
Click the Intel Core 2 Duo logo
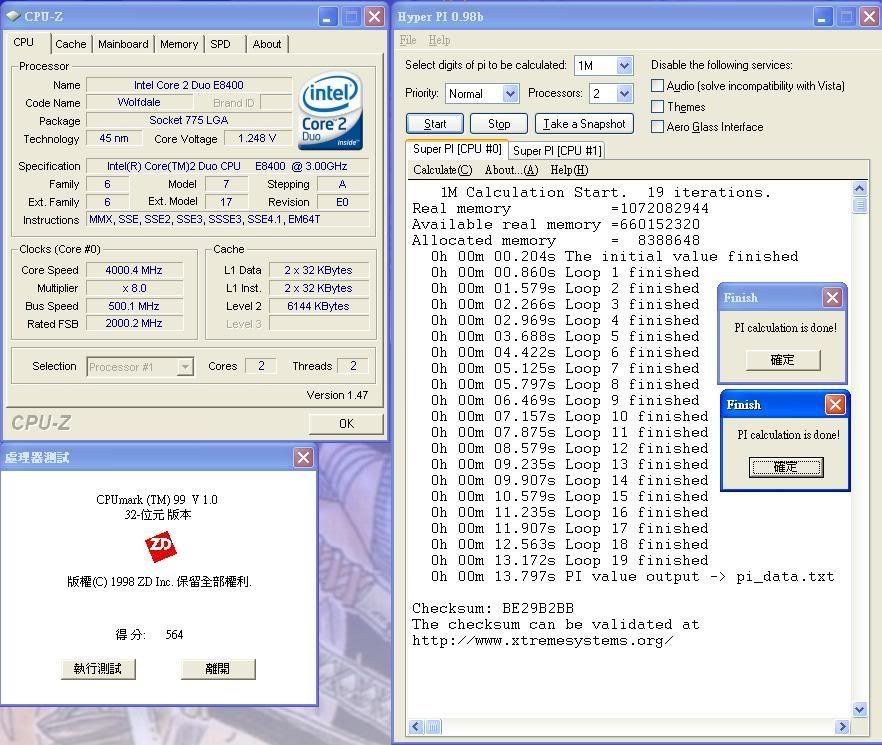(331, 111)
